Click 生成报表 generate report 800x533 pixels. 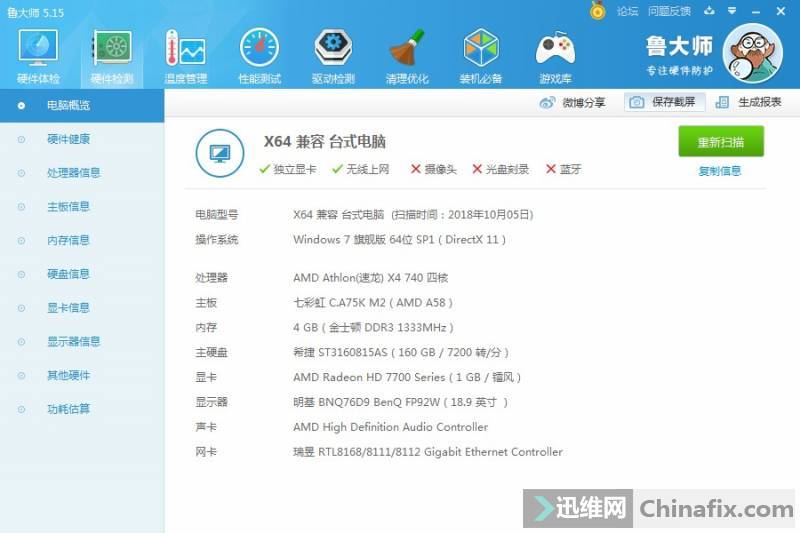click(x=749, y=102)
